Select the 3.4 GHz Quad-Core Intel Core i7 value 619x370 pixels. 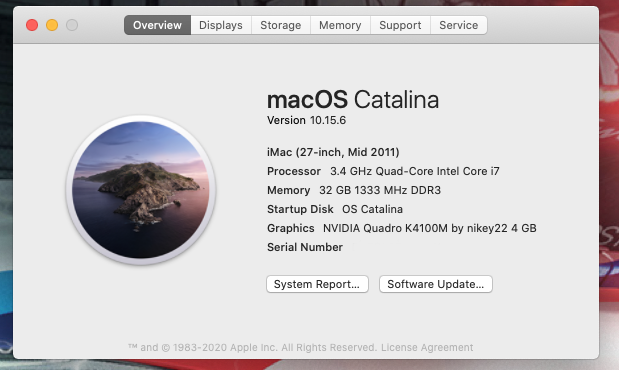pos(415,171)
